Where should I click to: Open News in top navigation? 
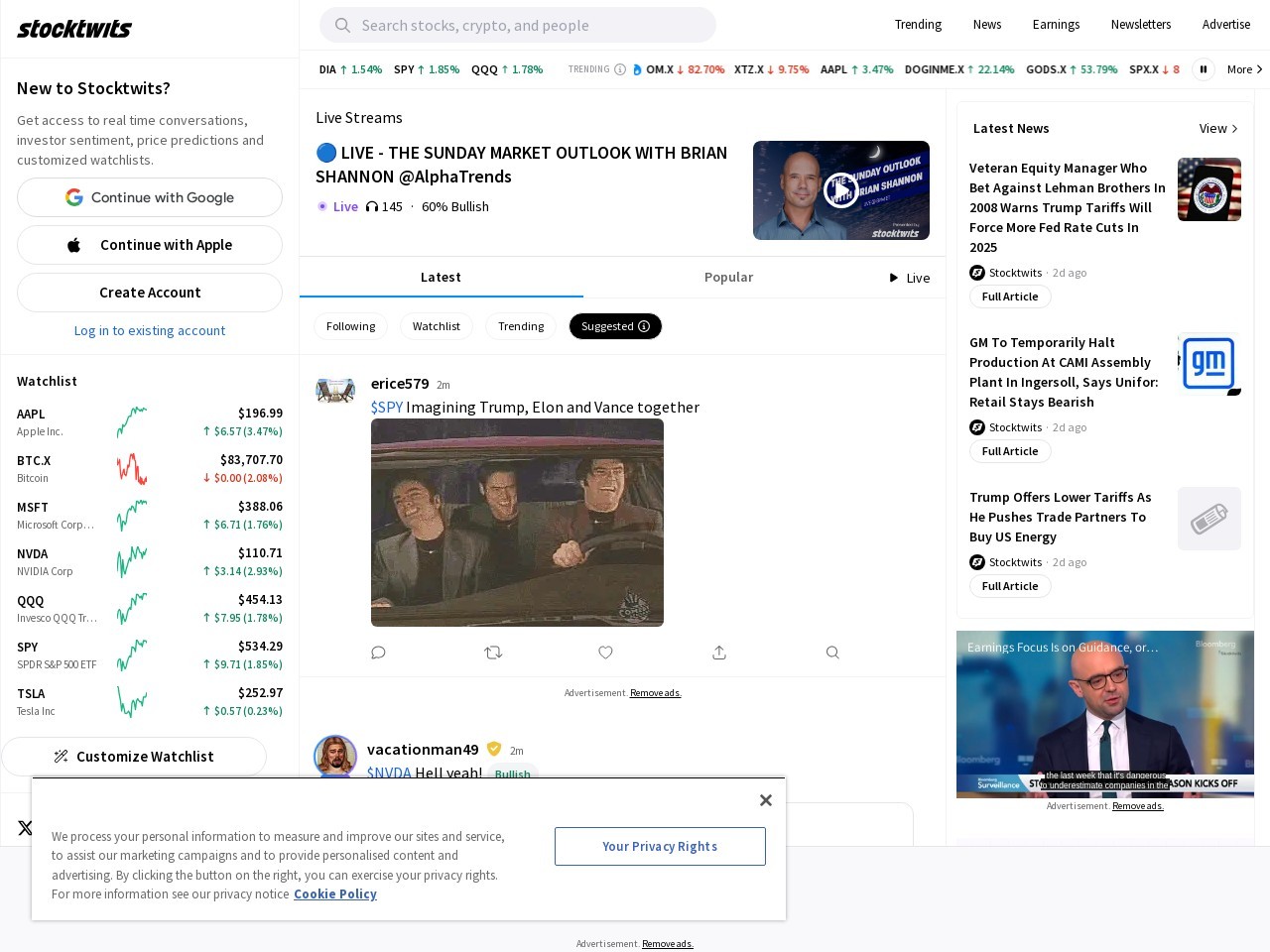click(987, 25)
